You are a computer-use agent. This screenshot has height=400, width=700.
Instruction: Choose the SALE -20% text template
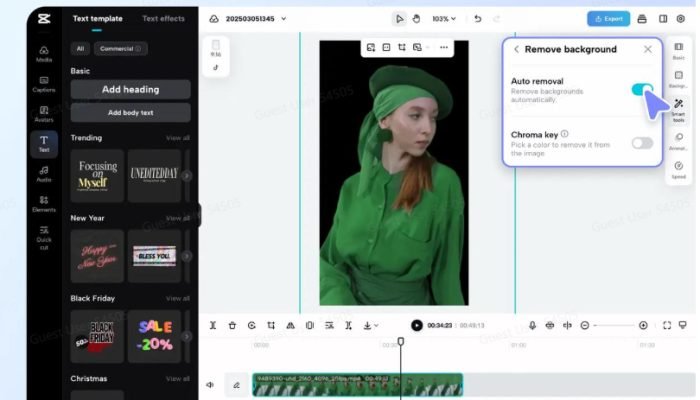point(154,336)
